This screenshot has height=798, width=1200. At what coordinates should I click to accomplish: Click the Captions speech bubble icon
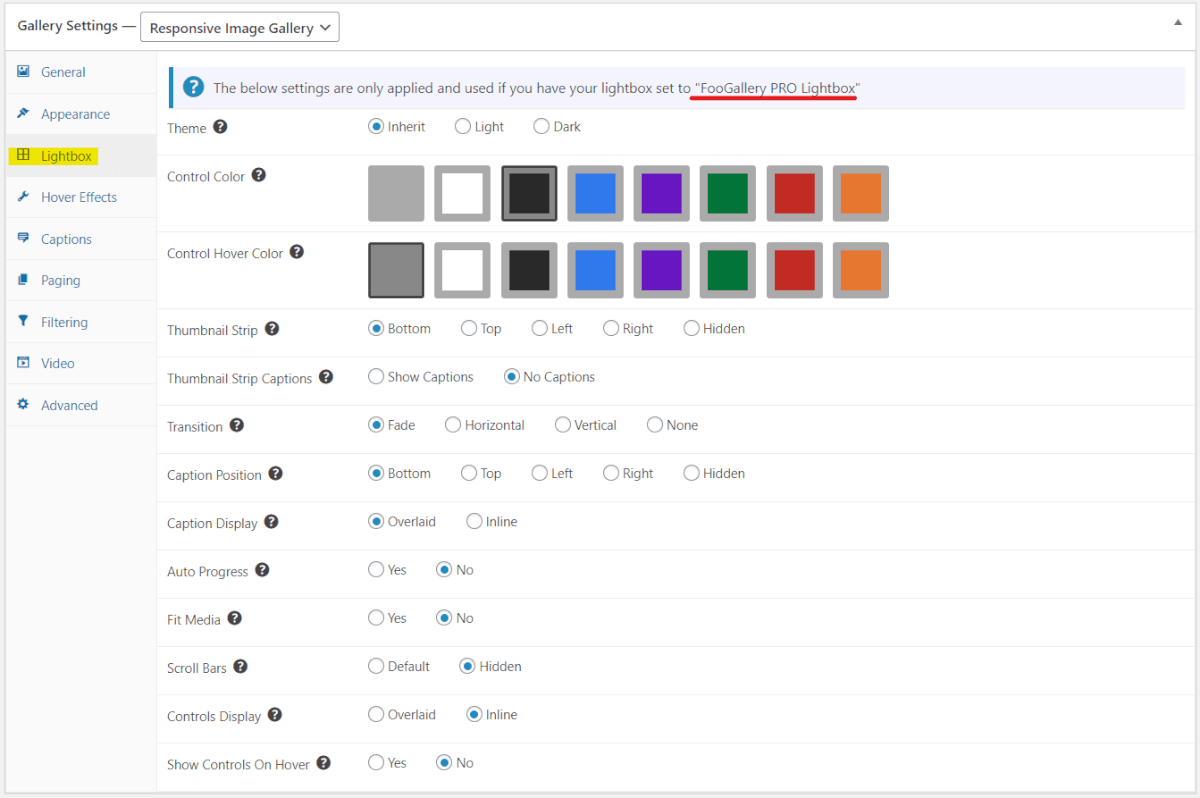point(23,238)
